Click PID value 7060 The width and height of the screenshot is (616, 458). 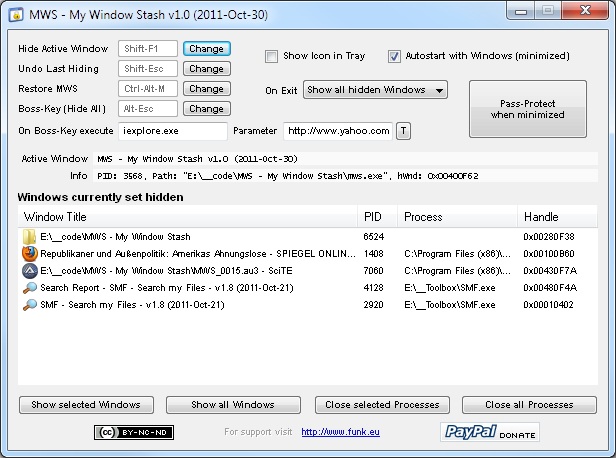point(374,271)
